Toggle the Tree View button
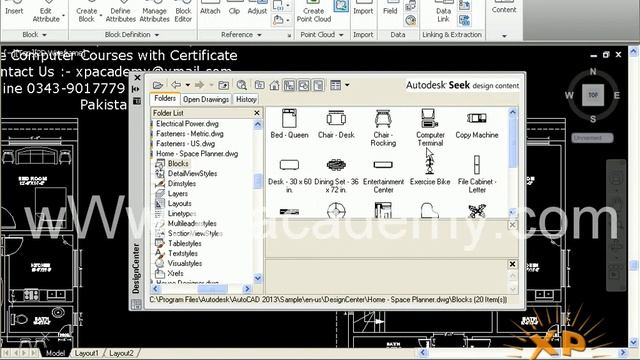Screen dimensions: 640x360 (289, 85)
